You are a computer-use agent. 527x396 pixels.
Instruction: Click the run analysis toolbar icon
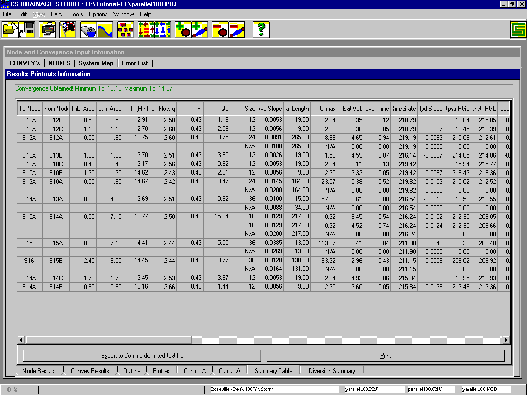point(88,30)
